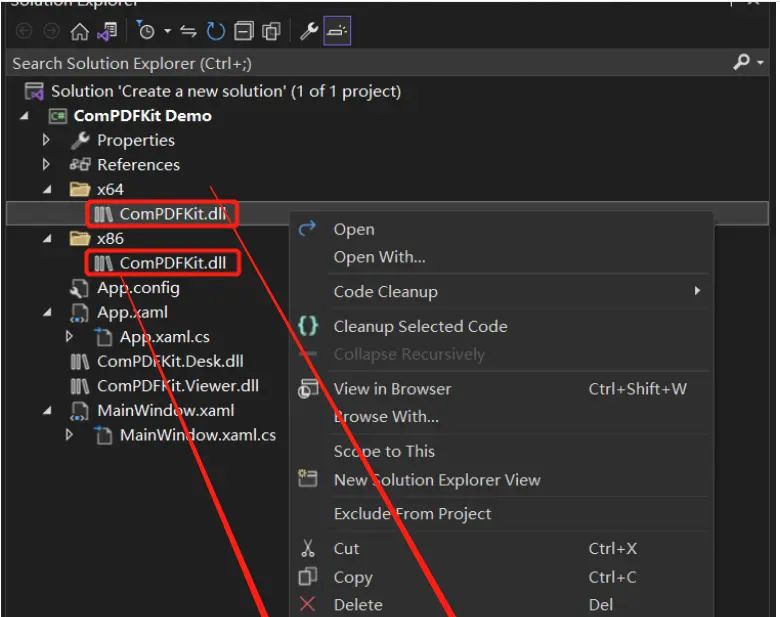The image size is (780, 617).
Task: Select ComPDFKit.Viewer.dll in the tree
Action: point(177,385)
